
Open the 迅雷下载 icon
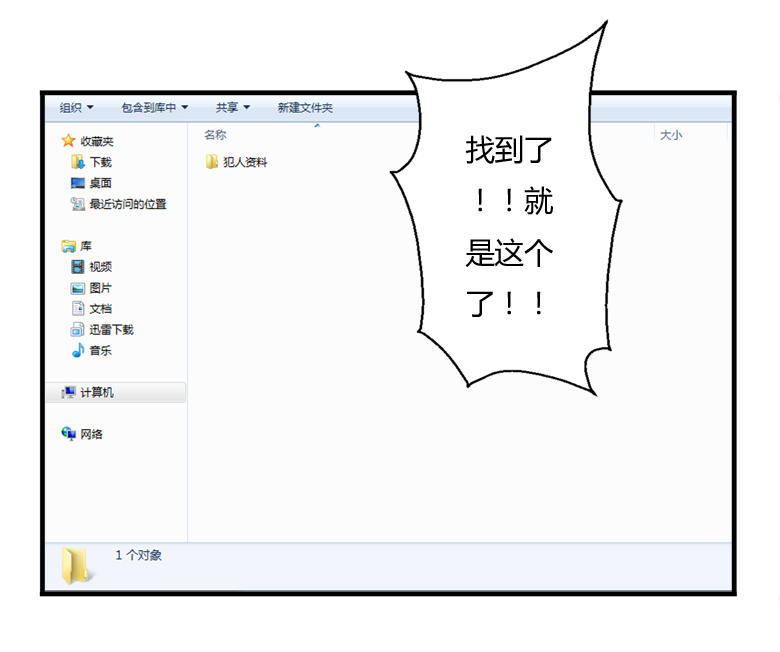[78, 330]
